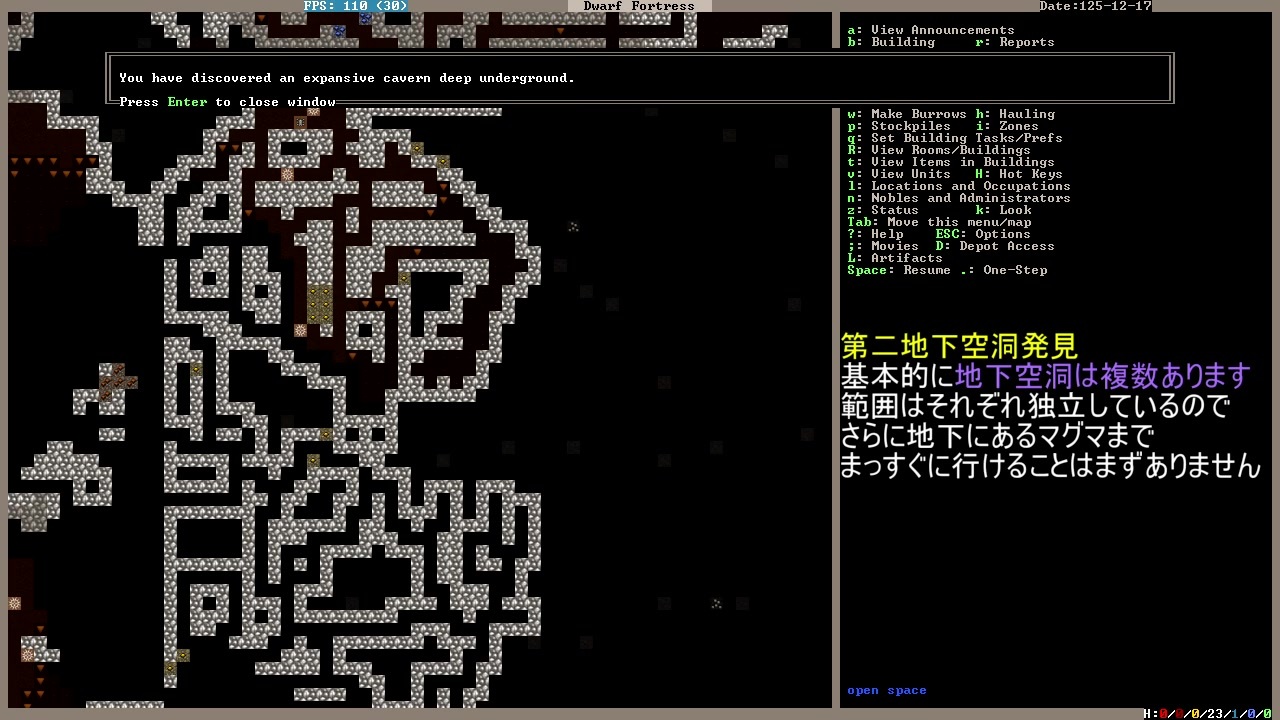Open the View Announcements menu entry
1280x720 pixels.
click(x=931, y=30)
